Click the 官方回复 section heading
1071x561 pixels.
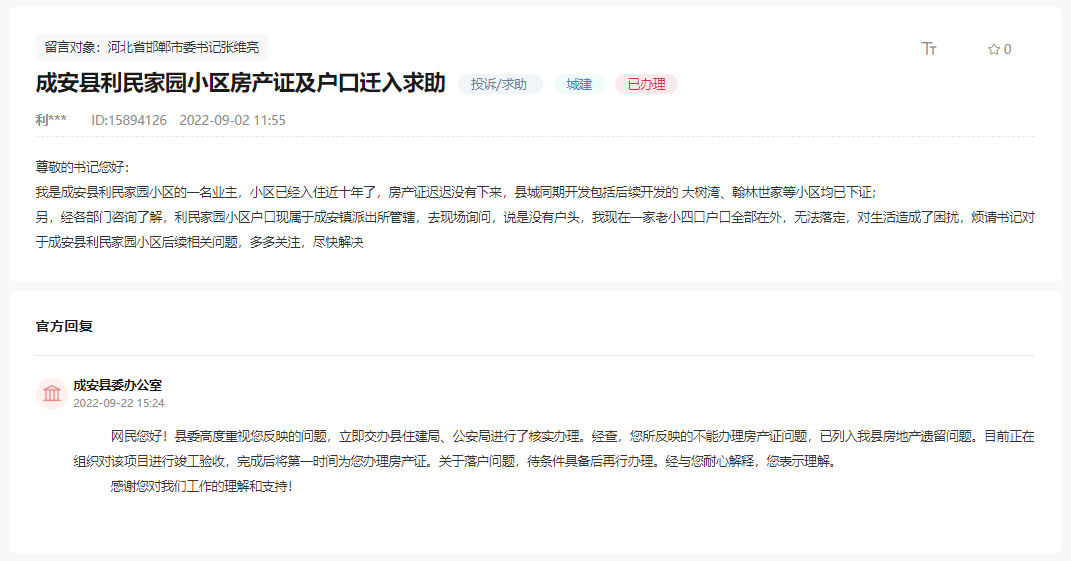[x=64, y=326]
